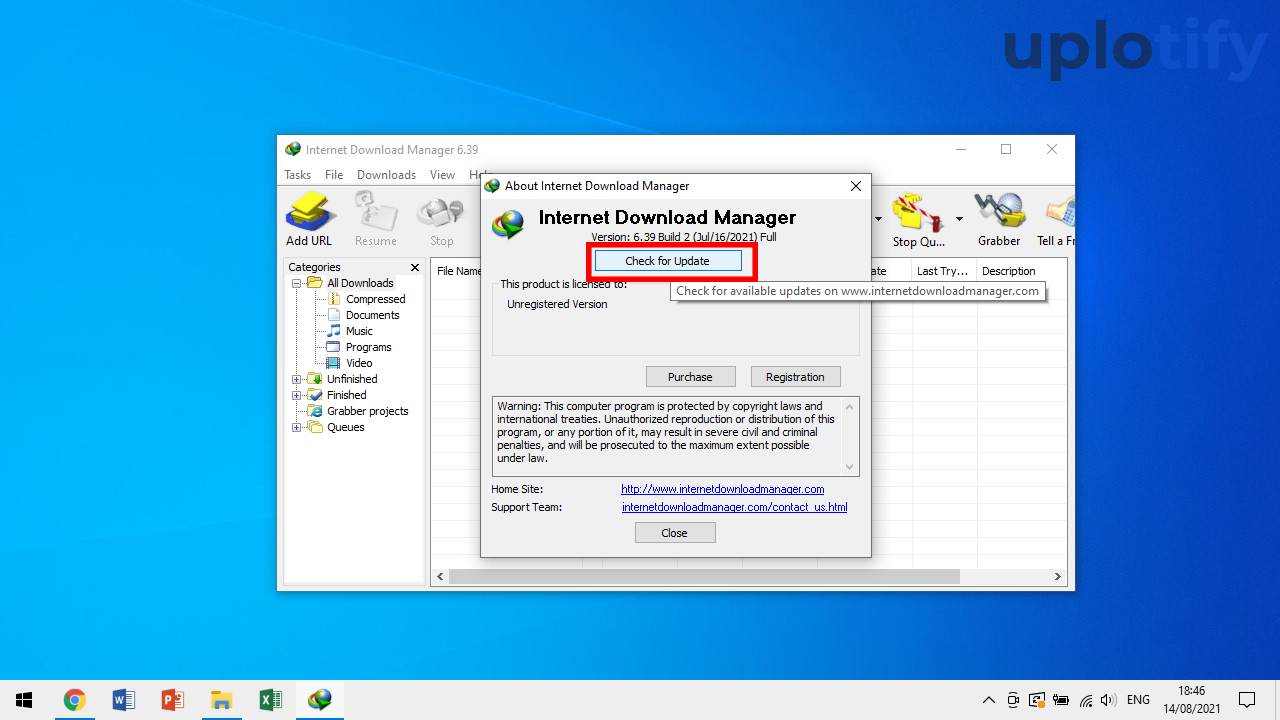Click the volume icon in system tray
This screenshot has width=1280, height=720.
point(1108,700)
